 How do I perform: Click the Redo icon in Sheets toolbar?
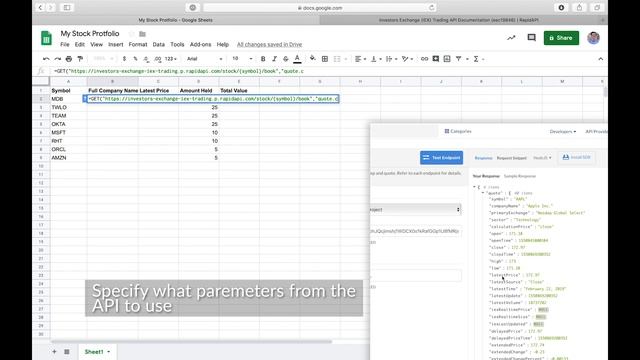(58, 59)
